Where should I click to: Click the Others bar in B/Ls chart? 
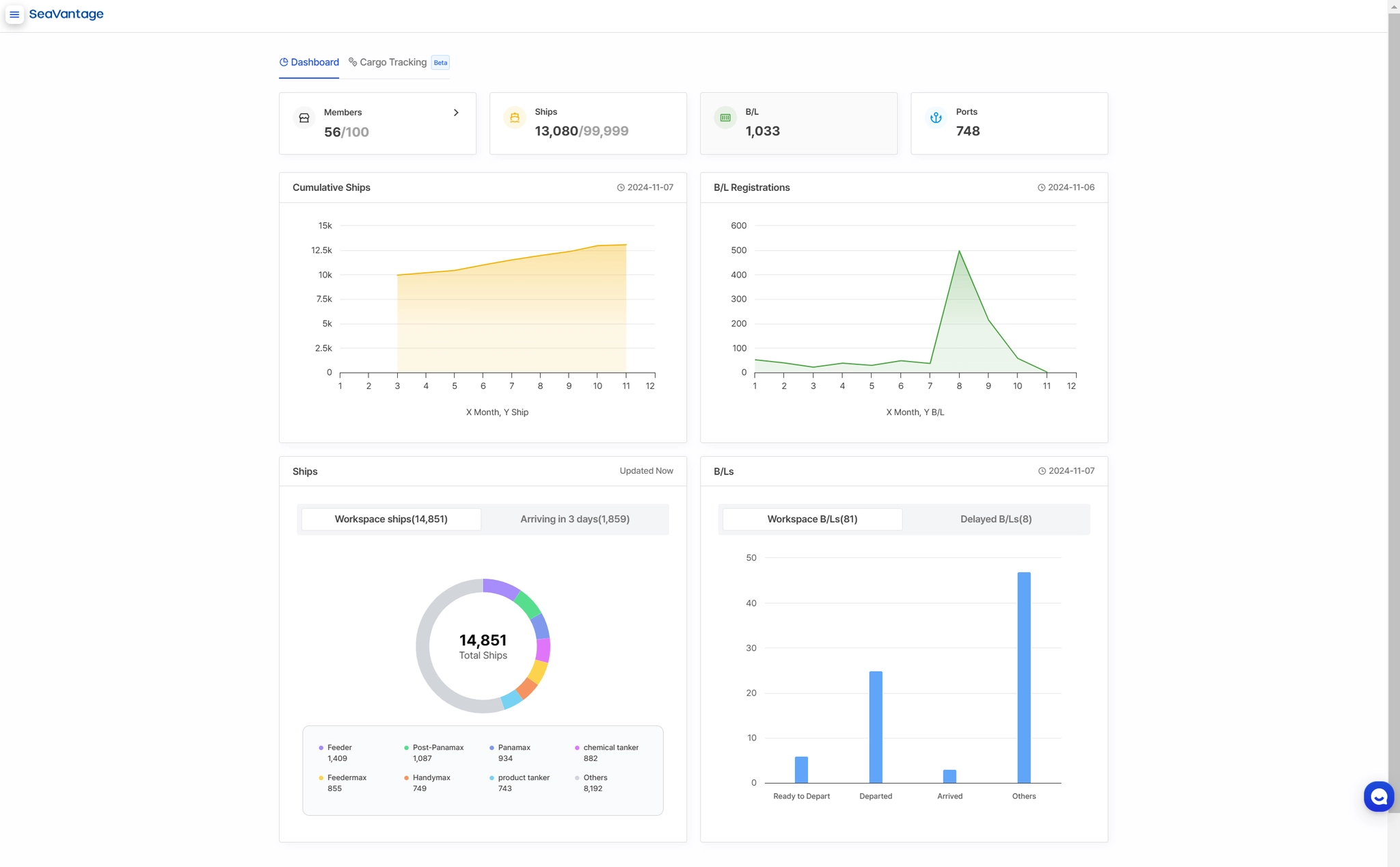coord(1023,677)
